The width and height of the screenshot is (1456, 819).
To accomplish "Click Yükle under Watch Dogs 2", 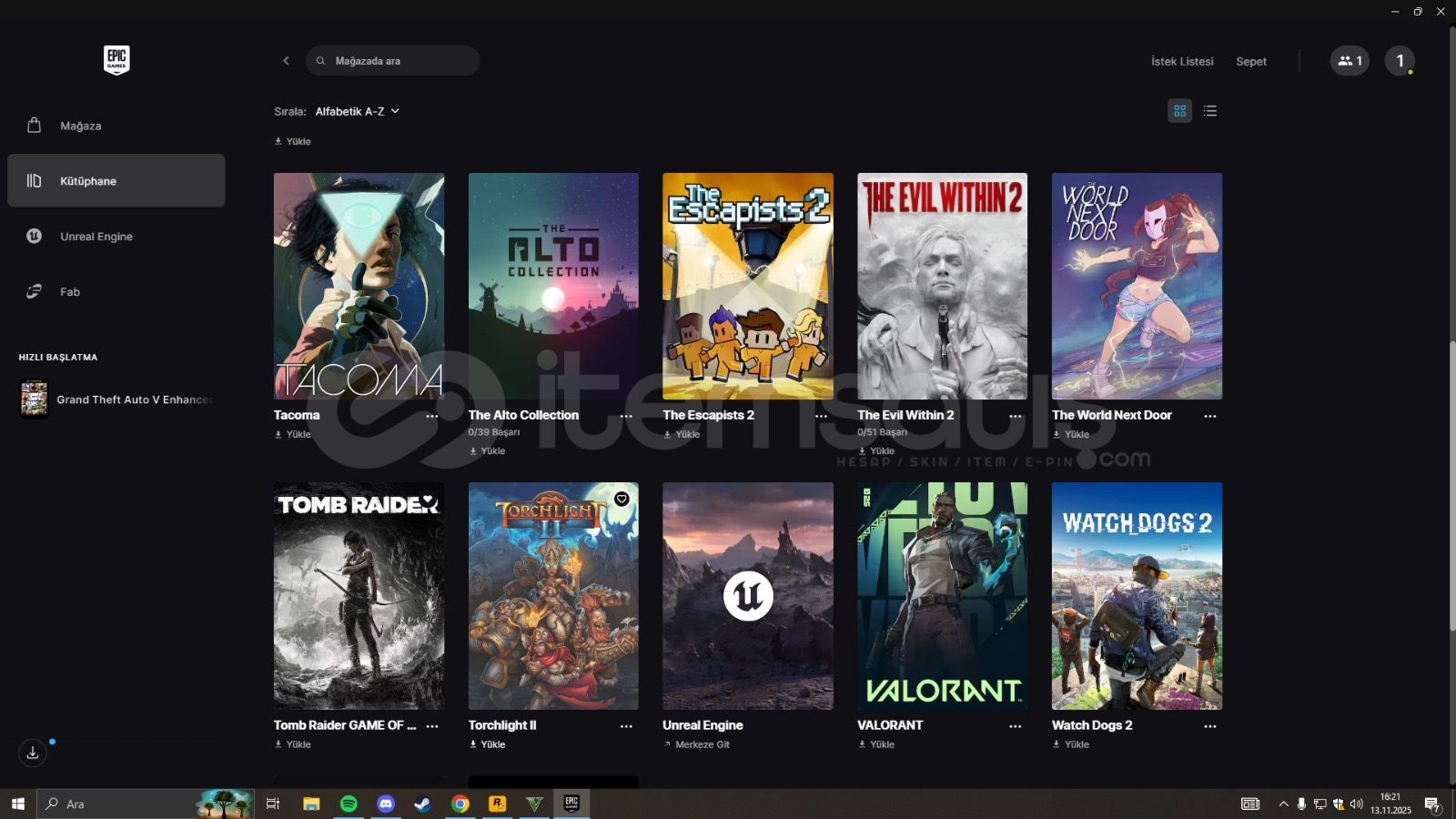I will tap(1071, 744).
